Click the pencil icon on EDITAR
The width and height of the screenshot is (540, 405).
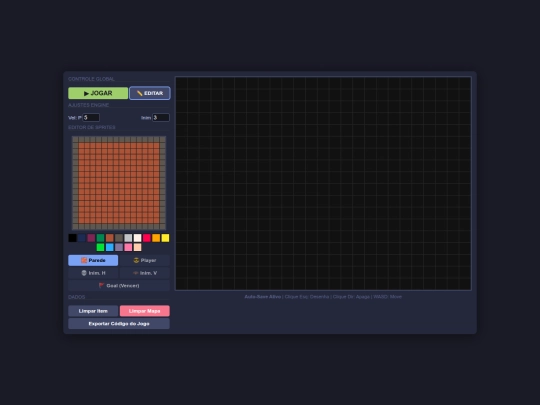click(x=139, y=93)
